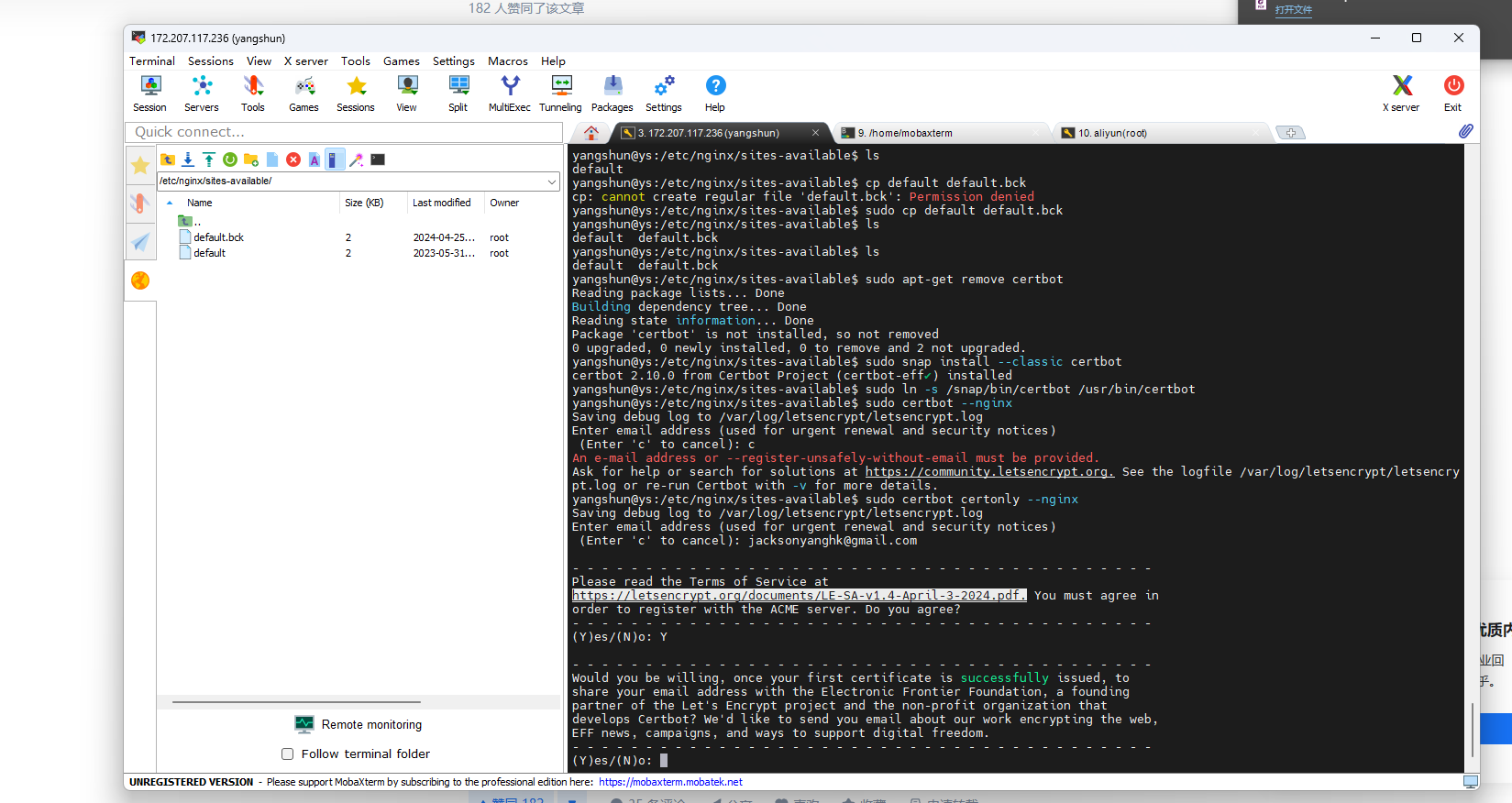The width and height of the screenshot is (1512, 803).
Task: Click the red delete icon in SFTP toolbar
Action: pyautogui.click(x=293, y=159)
